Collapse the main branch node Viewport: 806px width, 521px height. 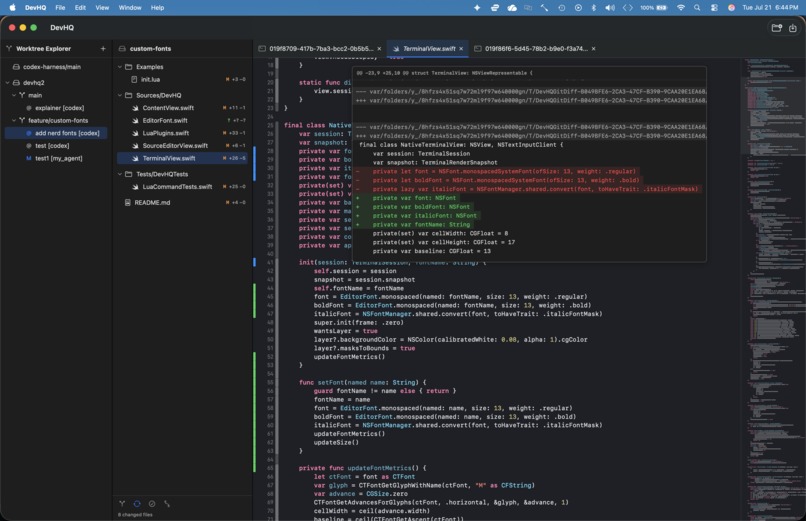[x=14, y=95]
